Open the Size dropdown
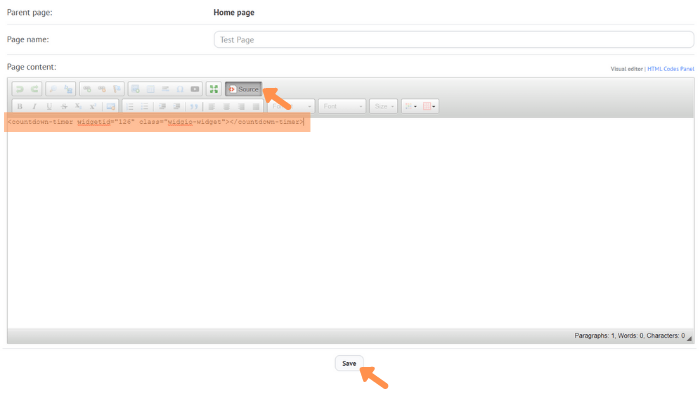This screenshot has height=395, width=700. (383, 106)
